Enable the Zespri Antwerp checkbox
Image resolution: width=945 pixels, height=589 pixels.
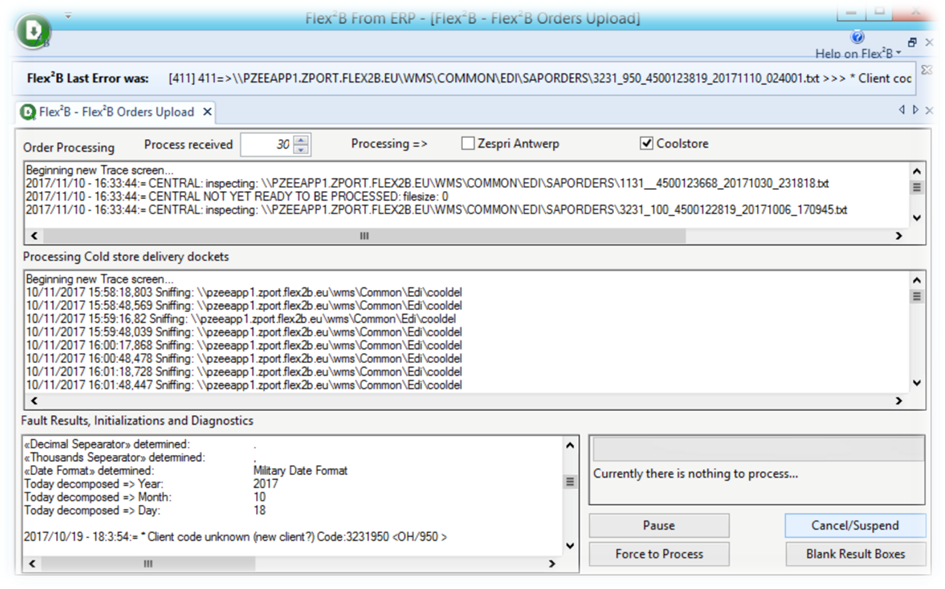click(468, 143)
